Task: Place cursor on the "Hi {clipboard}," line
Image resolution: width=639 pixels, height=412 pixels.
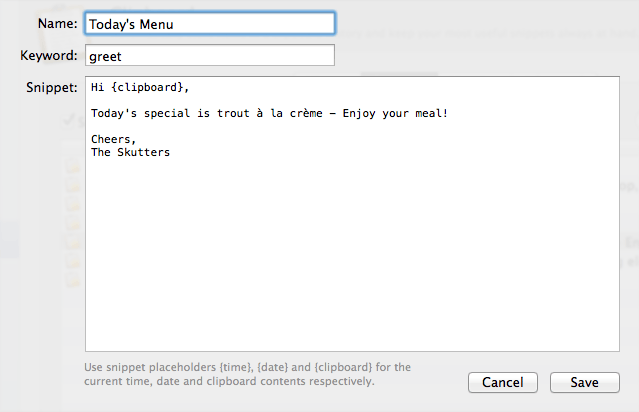Action: (139, 88)
